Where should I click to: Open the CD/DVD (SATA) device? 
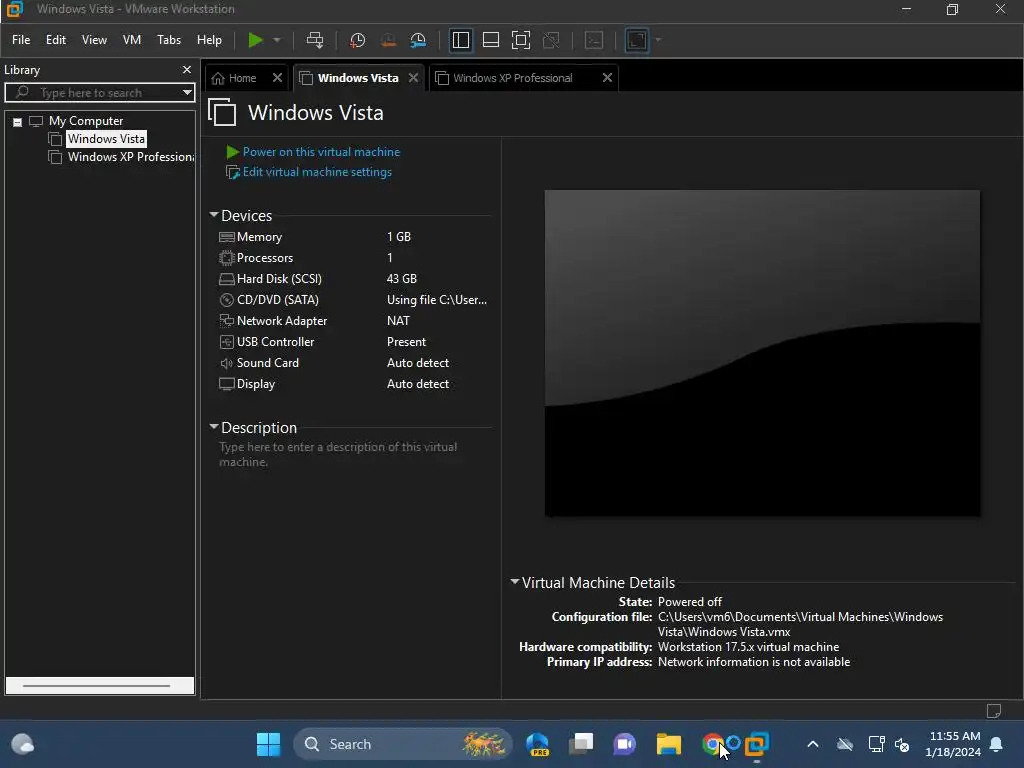[x=278, y=300]
